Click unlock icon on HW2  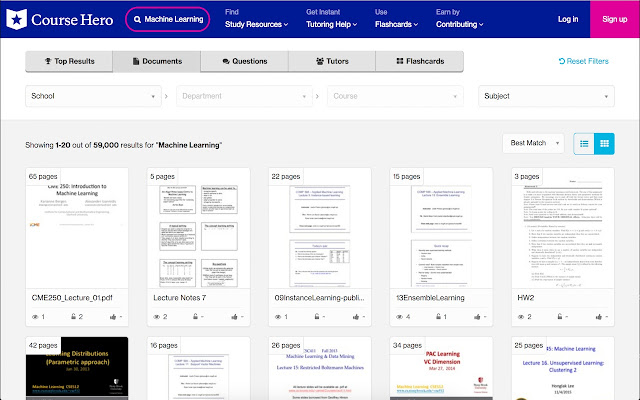(560, 316)
